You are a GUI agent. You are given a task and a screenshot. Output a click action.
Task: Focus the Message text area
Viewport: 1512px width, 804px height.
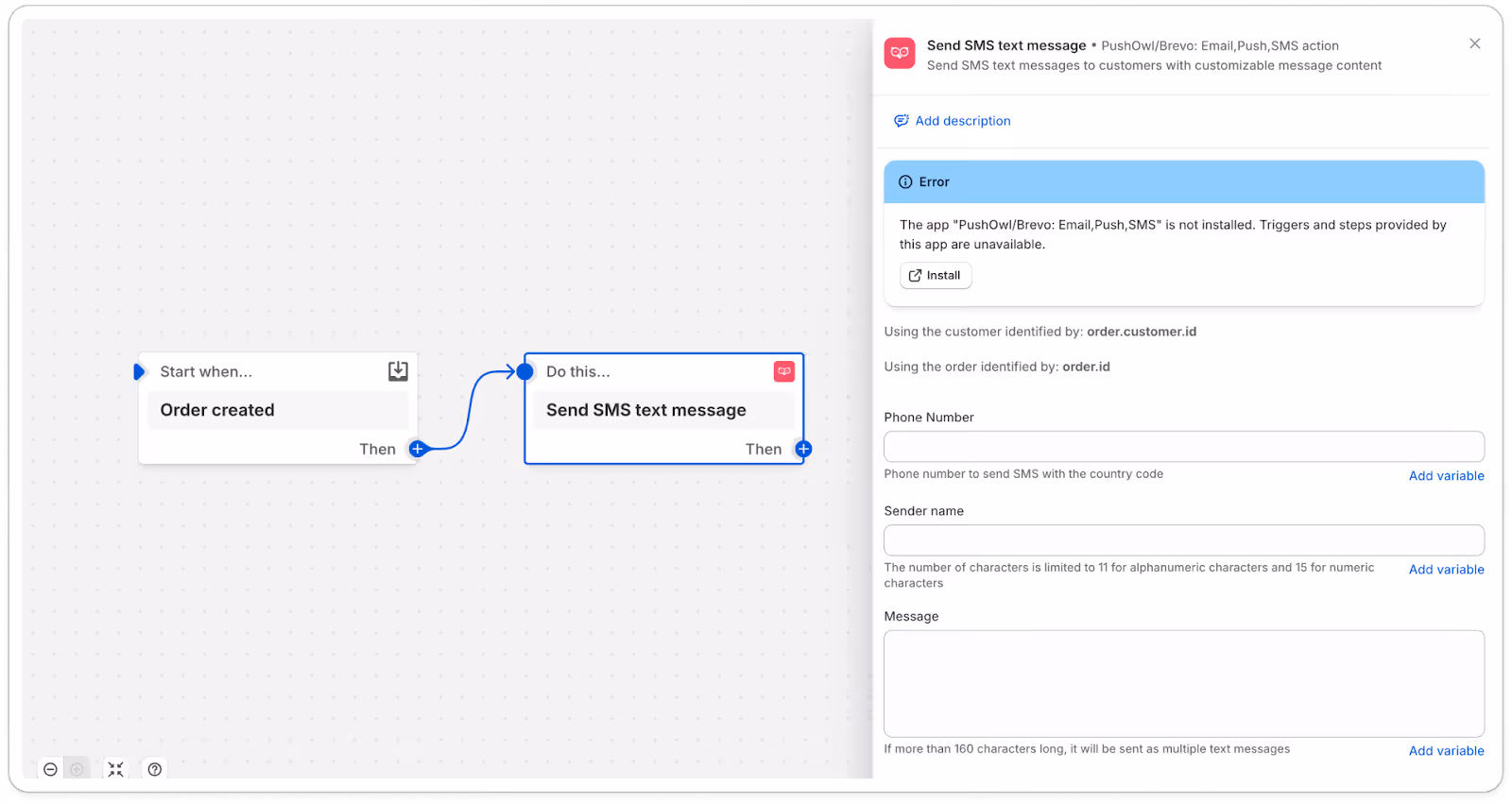(x=1184, y=684)
